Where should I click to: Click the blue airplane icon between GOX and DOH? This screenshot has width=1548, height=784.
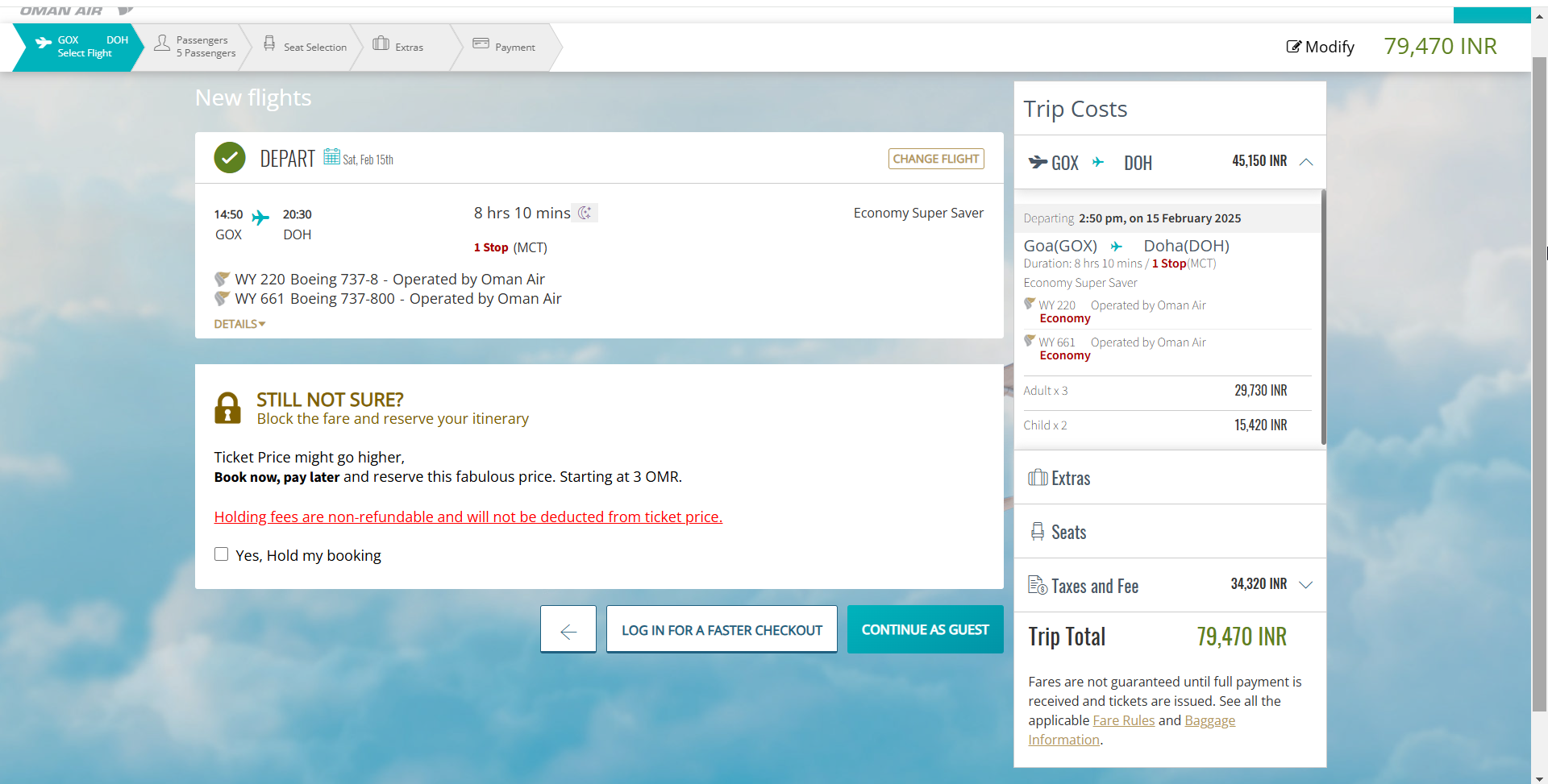coord(1098,162)
